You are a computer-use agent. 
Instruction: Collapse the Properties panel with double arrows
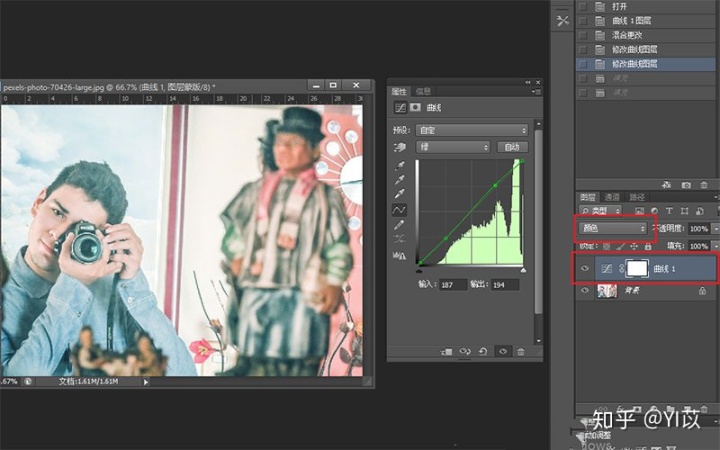(528, 82)
